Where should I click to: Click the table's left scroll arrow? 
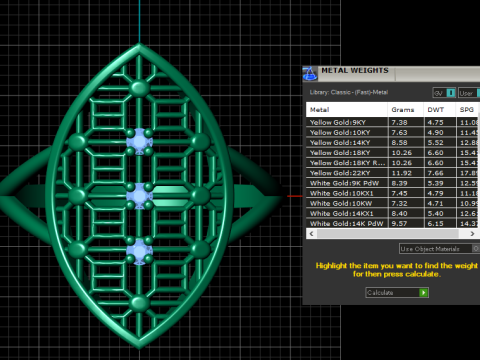[311, 234]
